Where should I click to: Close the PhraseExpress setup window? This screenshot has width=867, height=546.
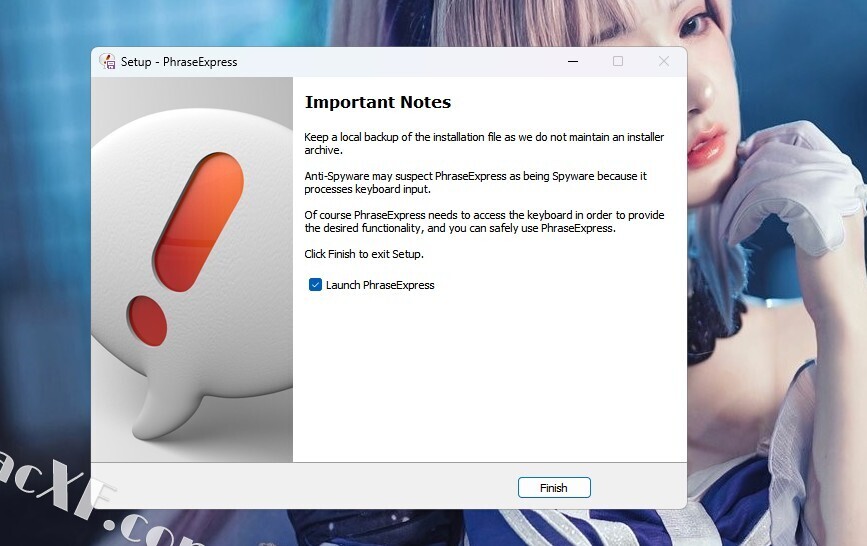click(x=664, y=61)
